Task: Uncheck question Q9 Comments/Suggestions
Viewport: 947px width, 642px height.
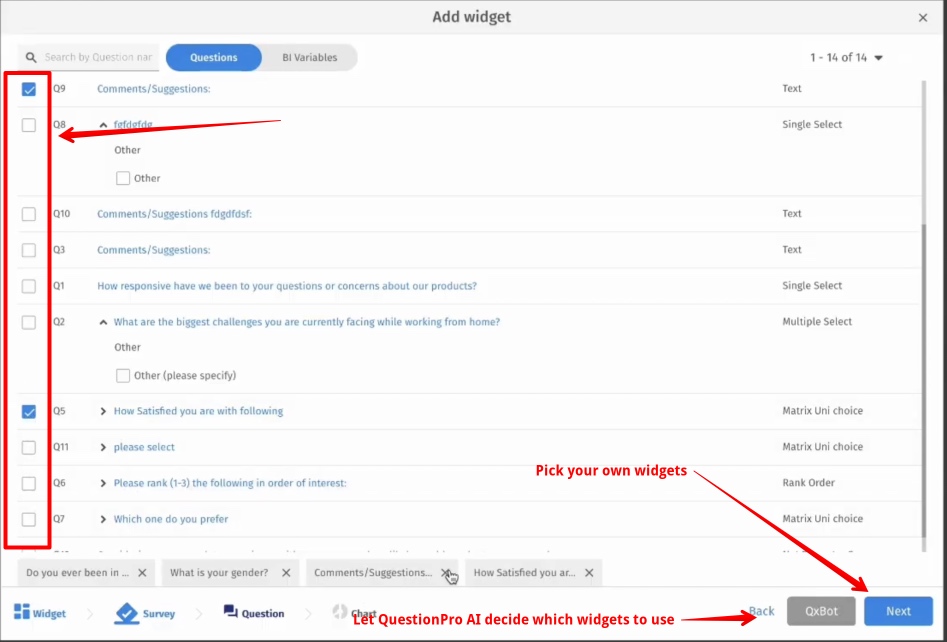Action: (x=28, y=88)
